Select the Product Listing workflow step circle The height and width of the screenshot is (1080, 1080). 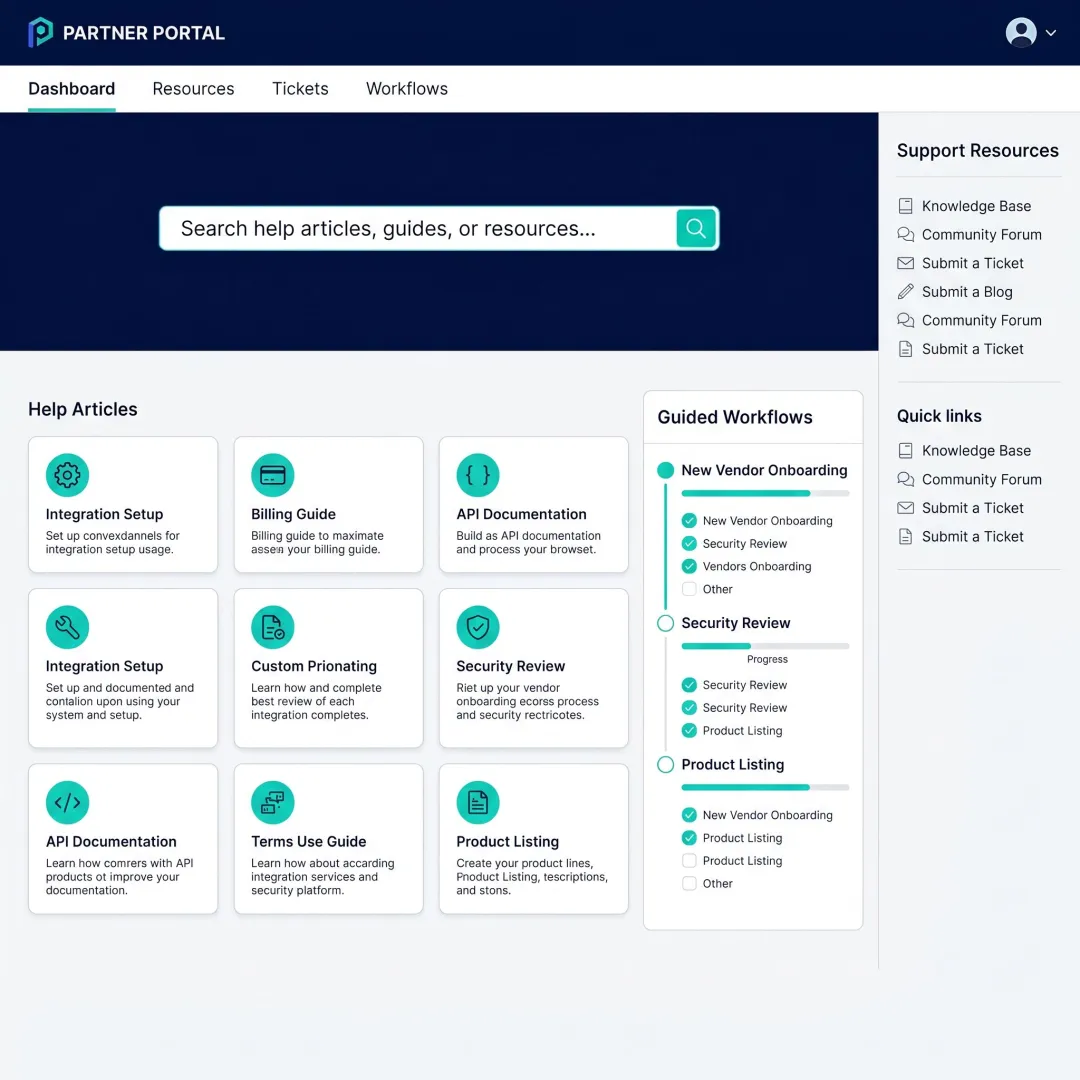pyautogui.click(x=665, y=765)
